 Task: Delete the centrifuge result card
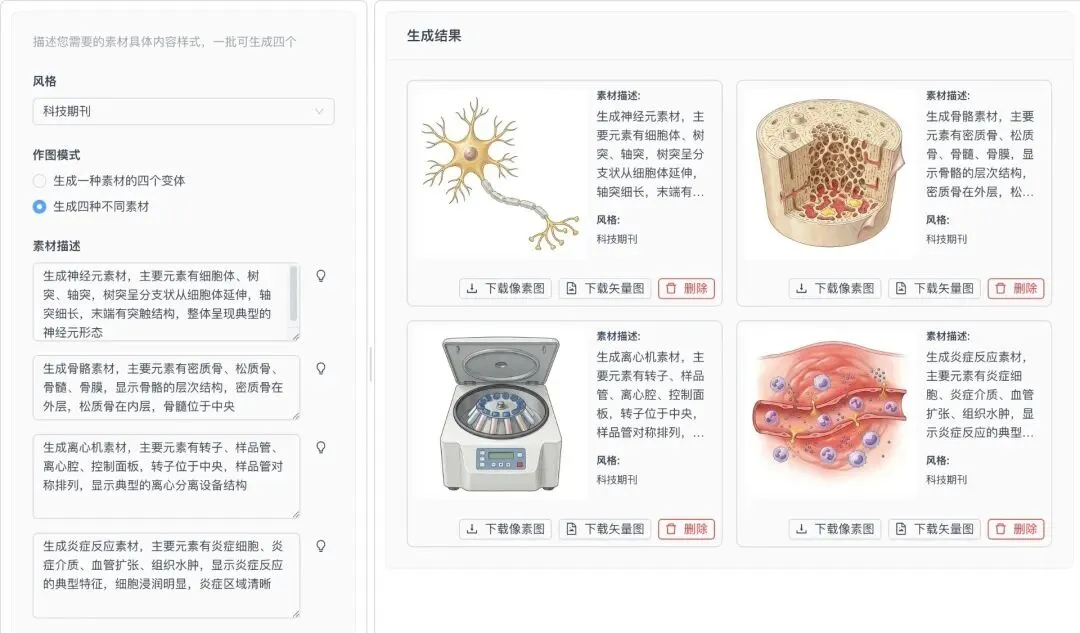point(686,529)
